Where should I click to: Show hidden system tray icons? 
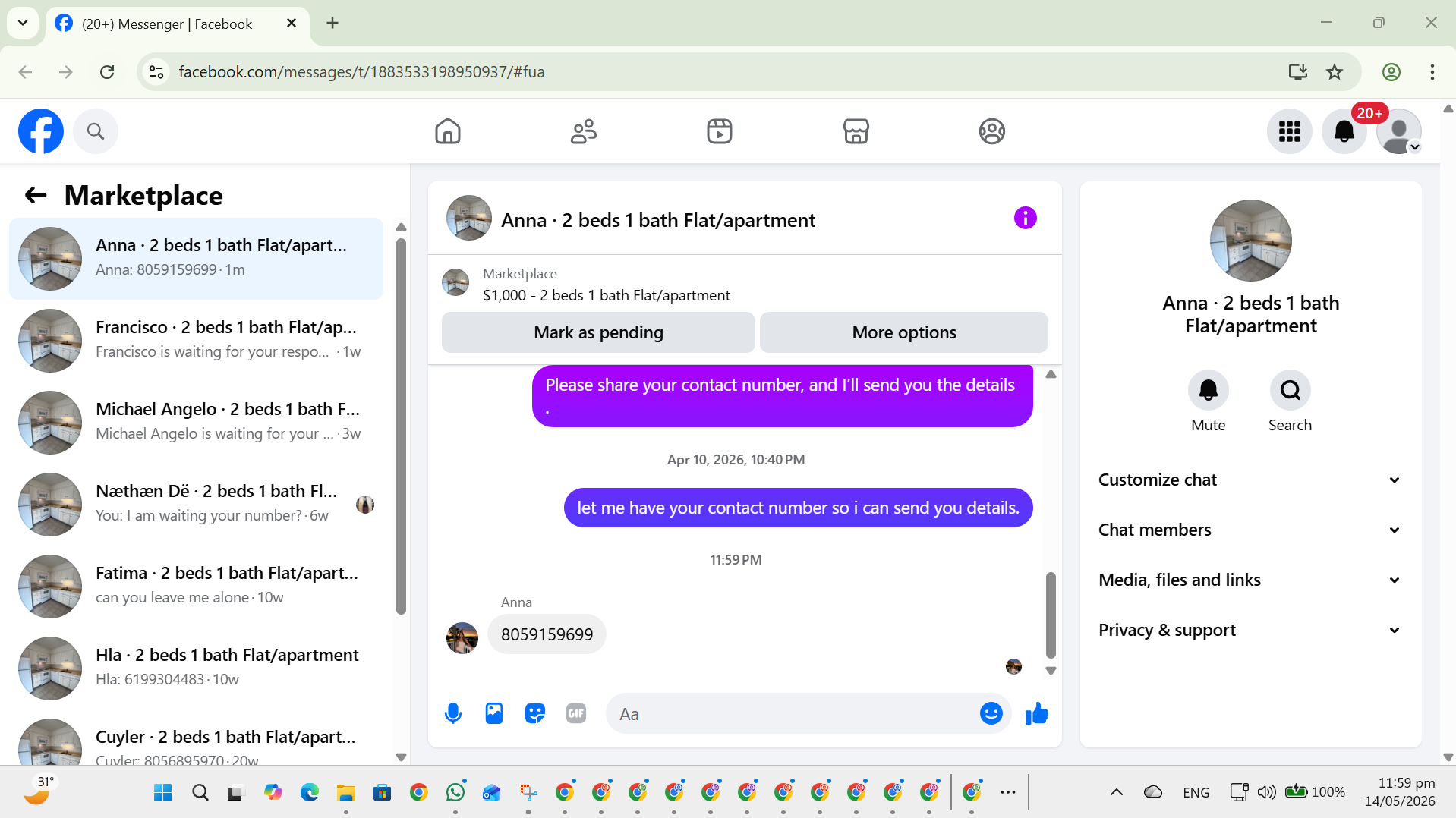pos(1116,792)
